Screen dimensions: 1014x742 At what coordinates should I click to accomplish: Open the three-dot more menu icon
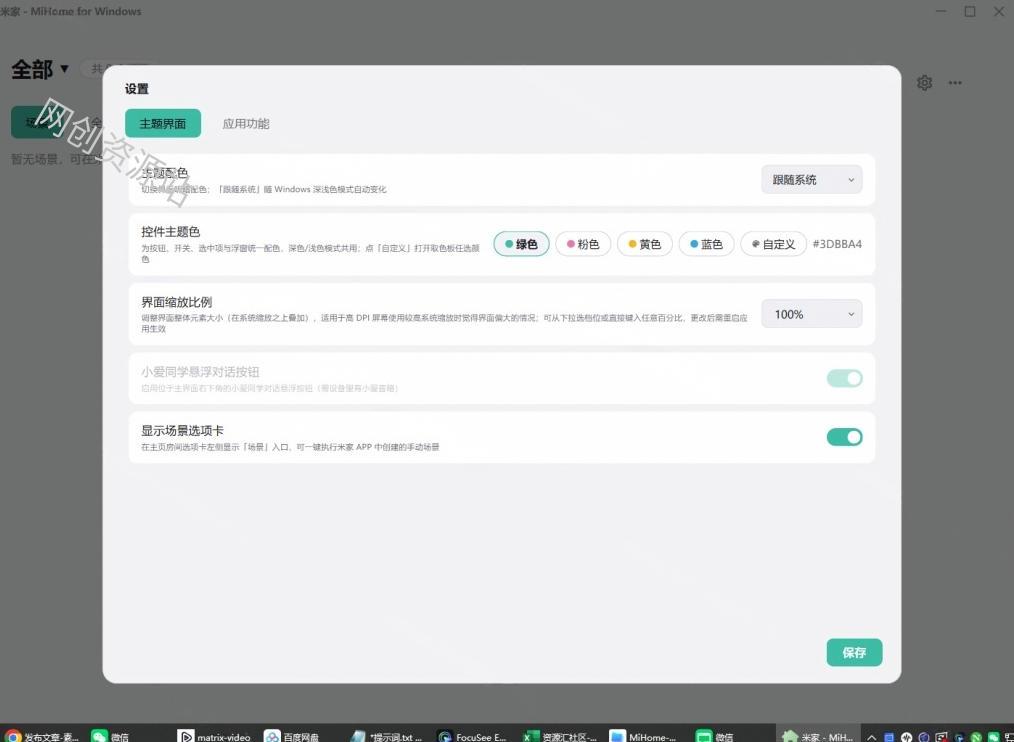(955, 83)
